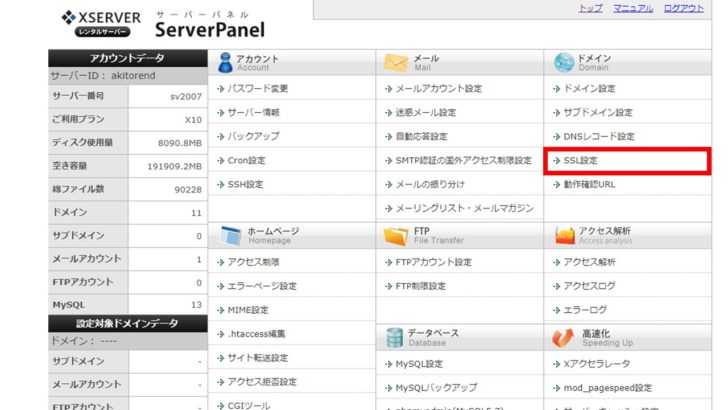This screenshot has width=728, height=410.
Task: Open メールアカウント設定
Action: 439,88
